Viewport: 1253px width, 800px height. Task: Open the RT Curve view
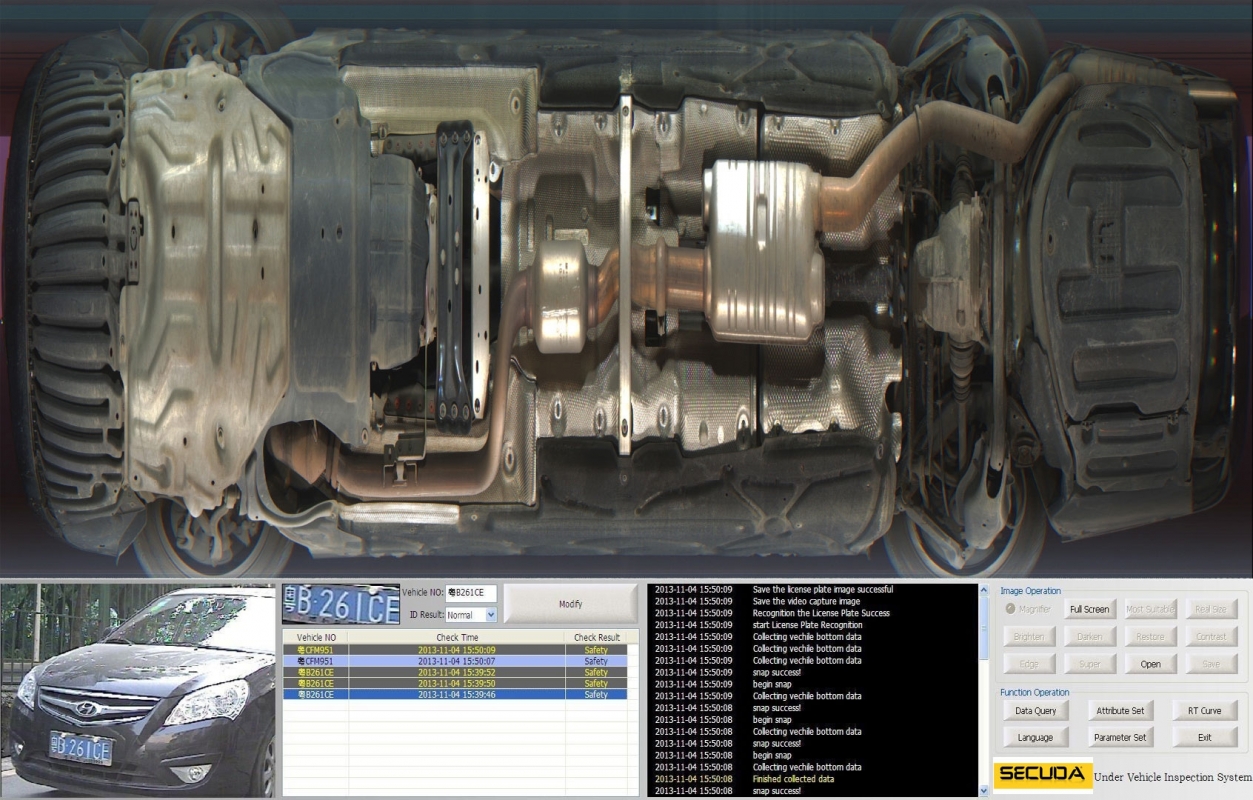coord(1204,711)
